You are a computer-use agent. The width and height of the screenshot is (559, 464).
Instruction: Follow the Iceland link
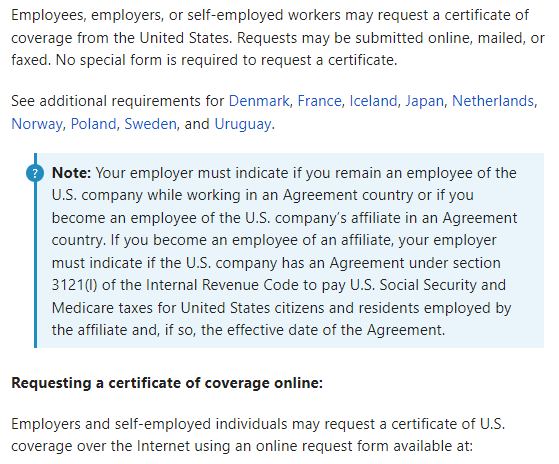coord(373,101)
